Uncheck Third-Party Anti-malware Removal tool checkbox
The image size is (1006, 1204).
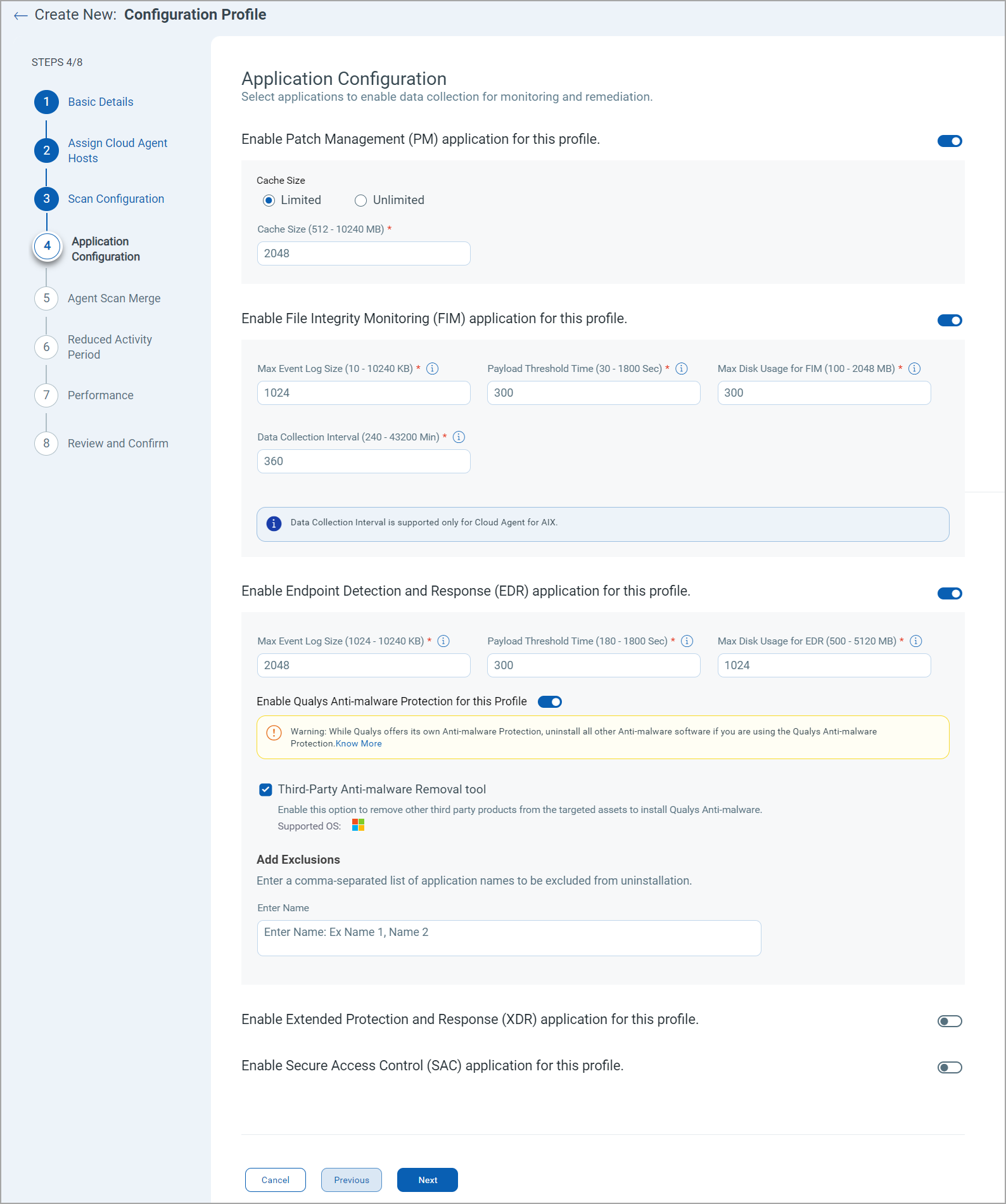click(x=265, y=790)
